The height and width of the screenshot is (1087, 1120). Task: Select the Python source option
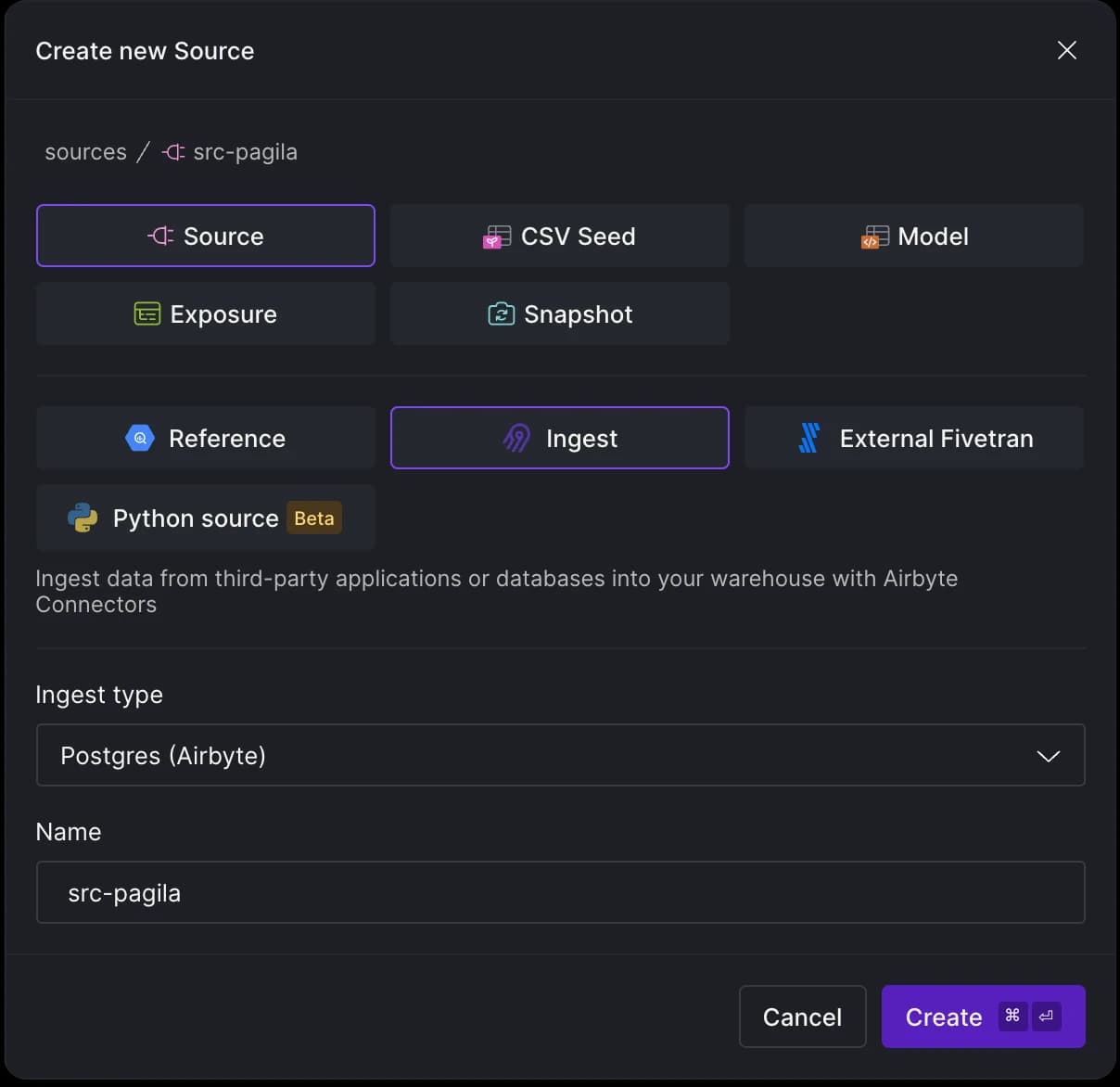(x=205, y=518)
